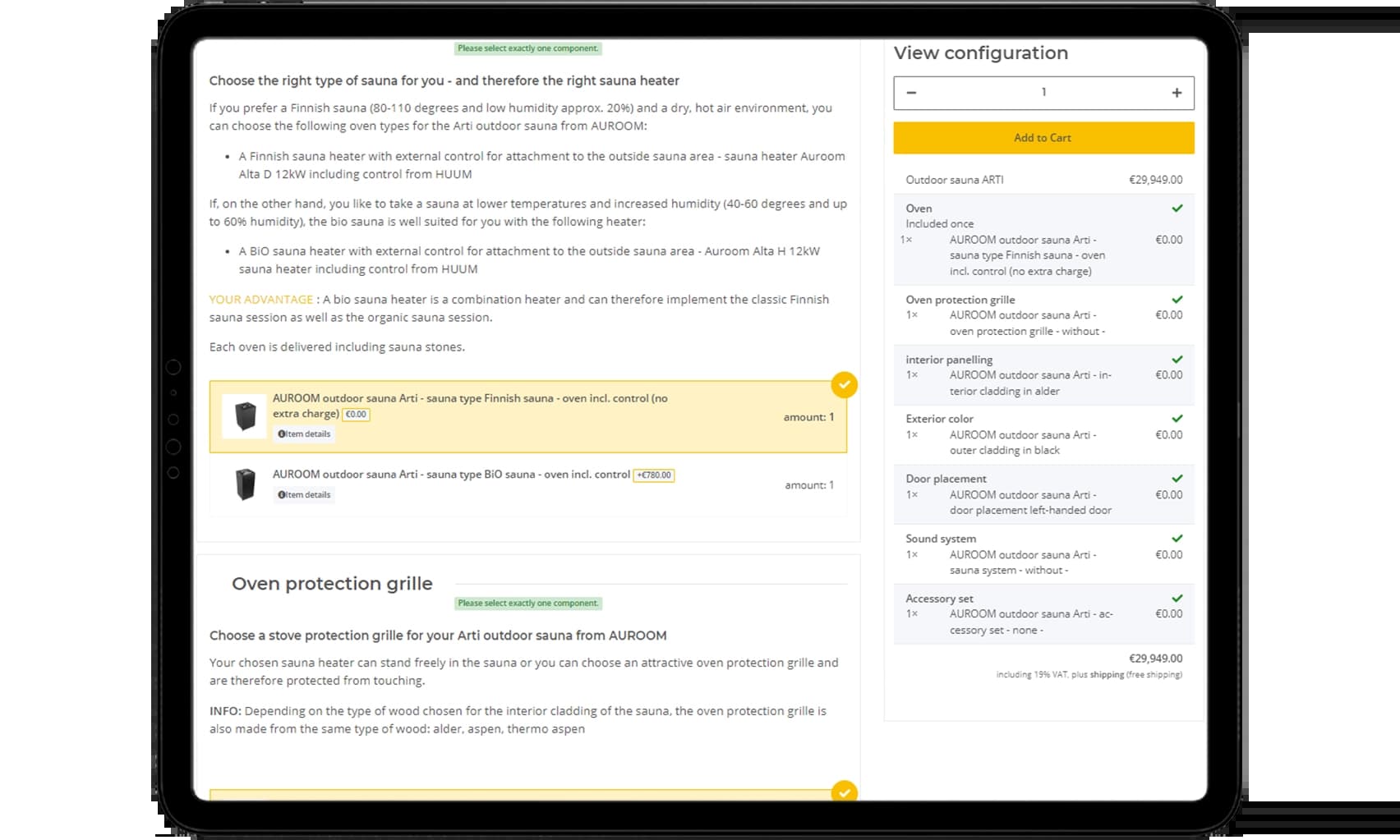Image resolution: width=1400 pixels, height=840 pixels.
Task: Click the sauna system - without - entry
Action: click(x=1023, y=562)
